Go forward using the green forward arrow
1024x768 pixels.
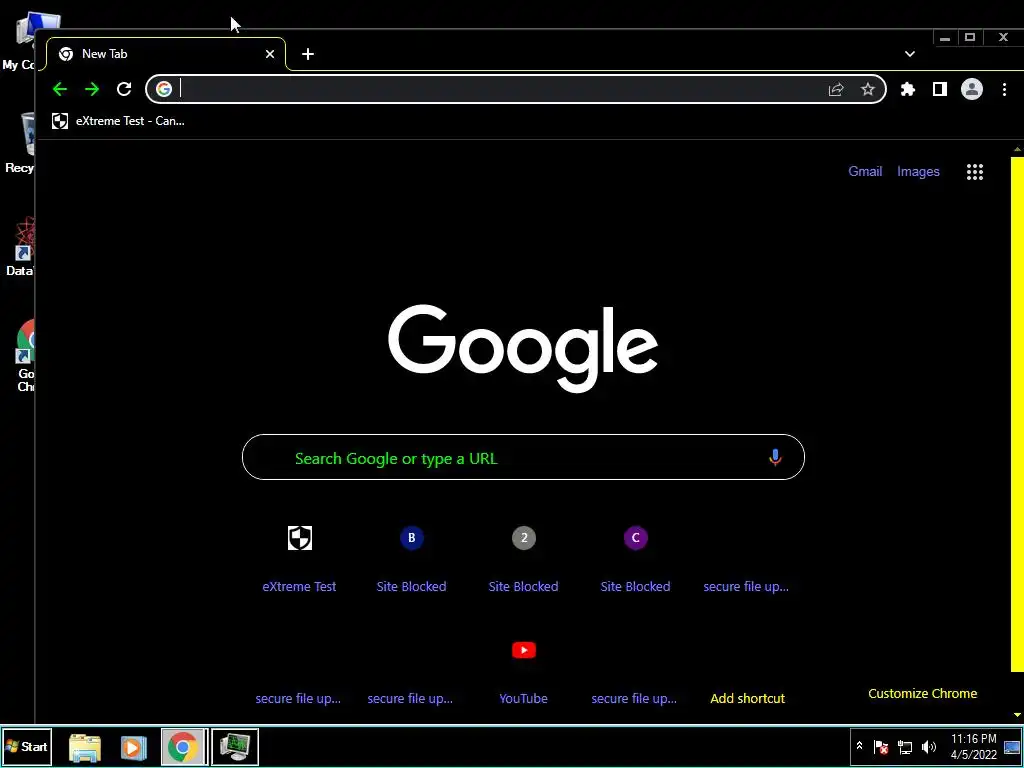pyautogui.click(x=91, y=89)
